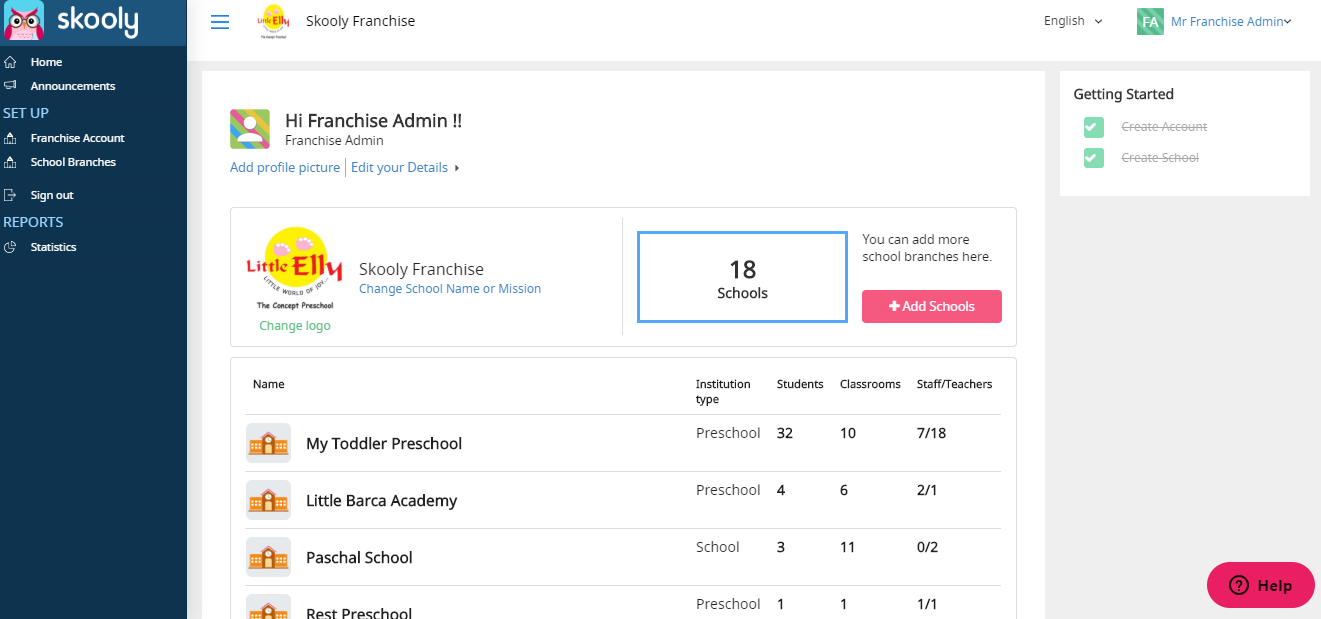
Task: Click the Home house icon in sidebar
Action: coord(10,62)
